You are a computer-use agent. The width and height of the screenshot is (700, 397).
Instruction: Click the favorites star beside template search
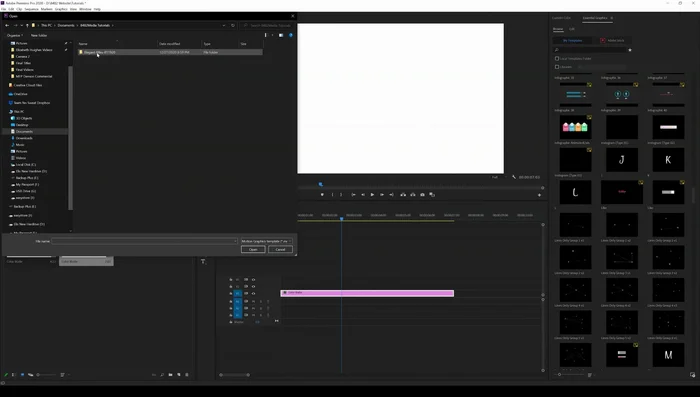(x=630, y=50)
